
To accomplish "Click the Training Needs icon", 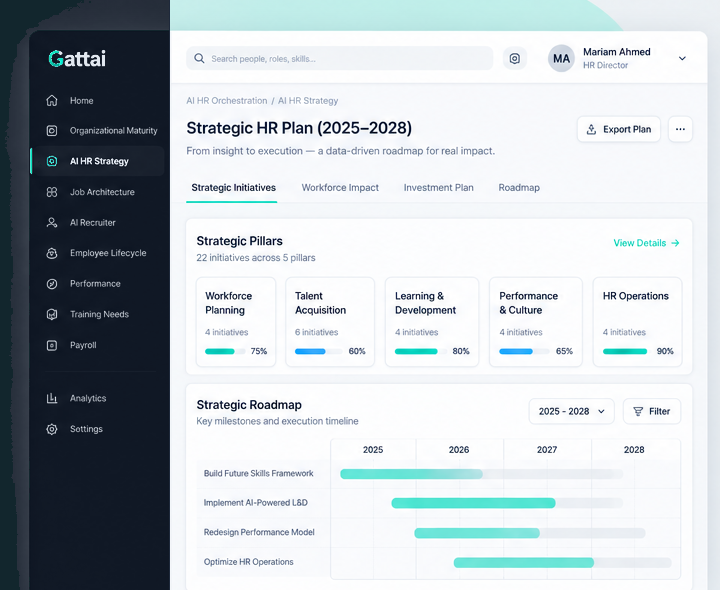I will 52,315.
